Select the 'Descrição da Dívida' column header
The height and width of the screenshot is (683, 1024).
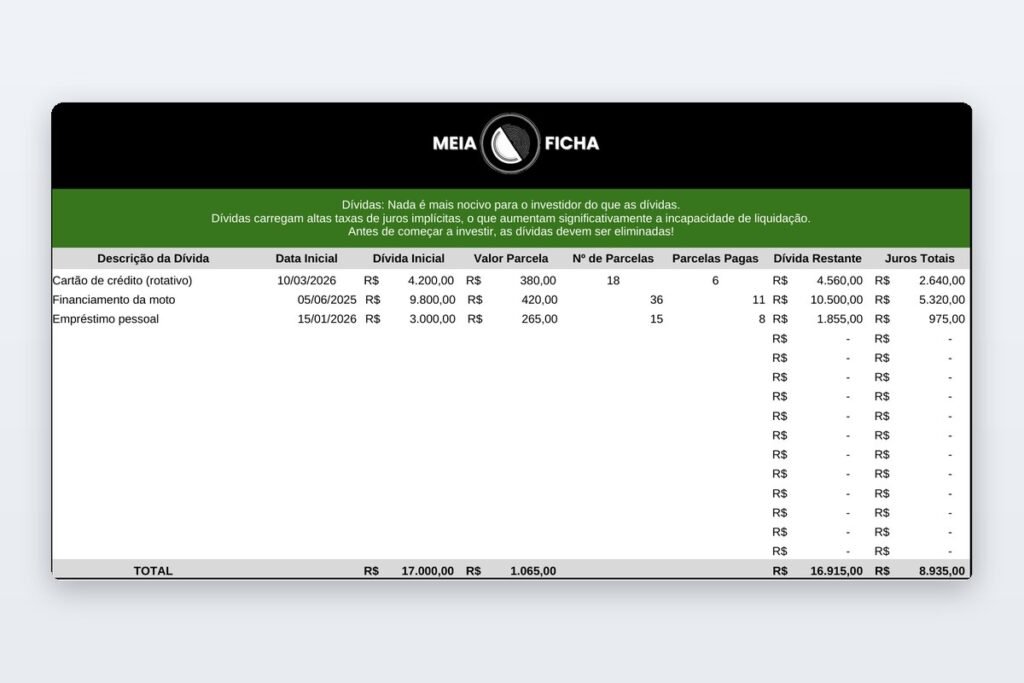coord(153,259)
